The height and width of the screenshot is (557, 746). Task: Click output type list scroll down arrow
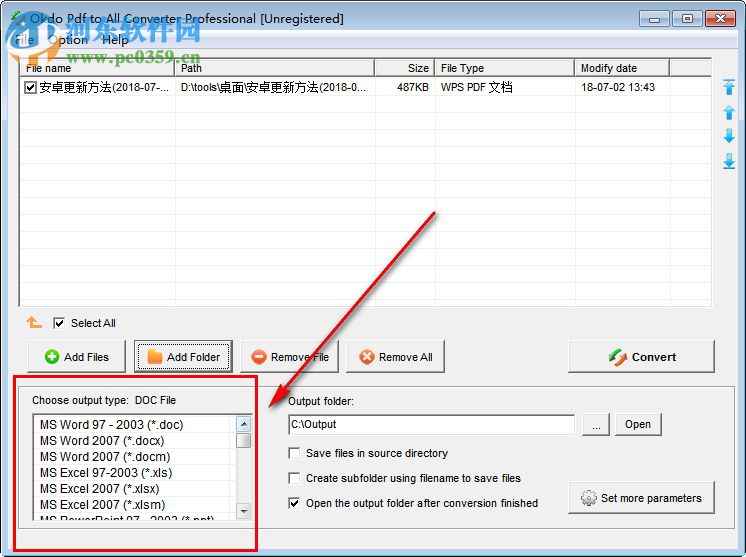pos(244,511)
